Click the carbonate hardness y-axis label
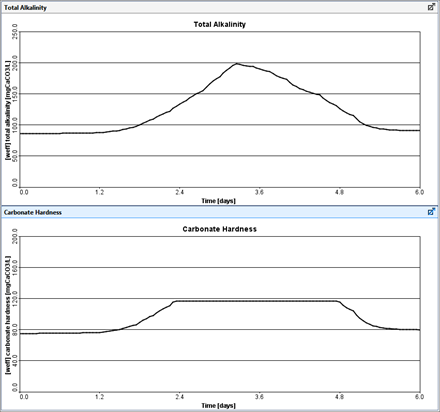 click(x=8, y=315)
